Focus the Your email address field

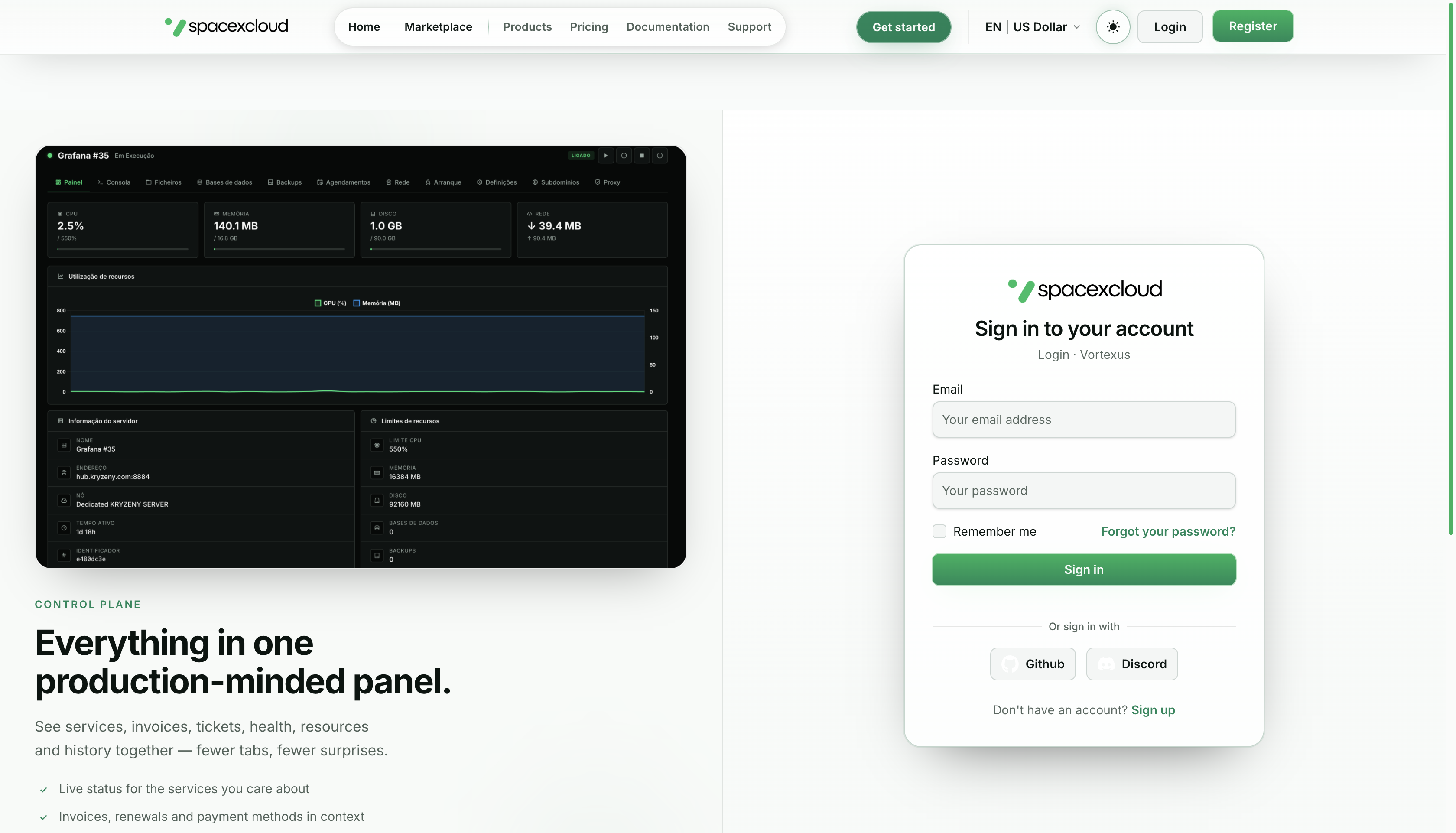[1083, 420]
